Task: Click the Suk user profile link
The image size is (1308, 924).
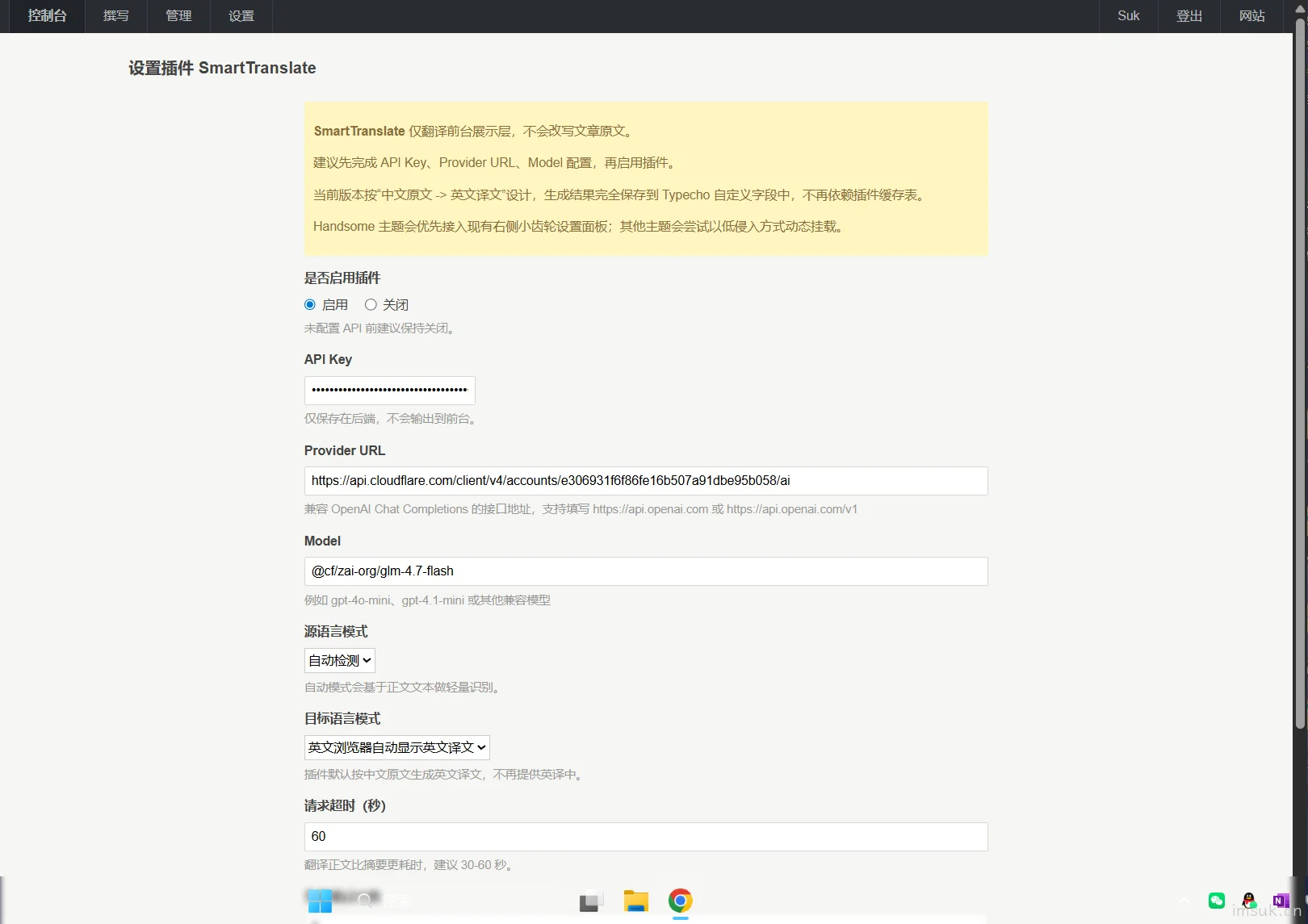Action: click(1129, 16)
